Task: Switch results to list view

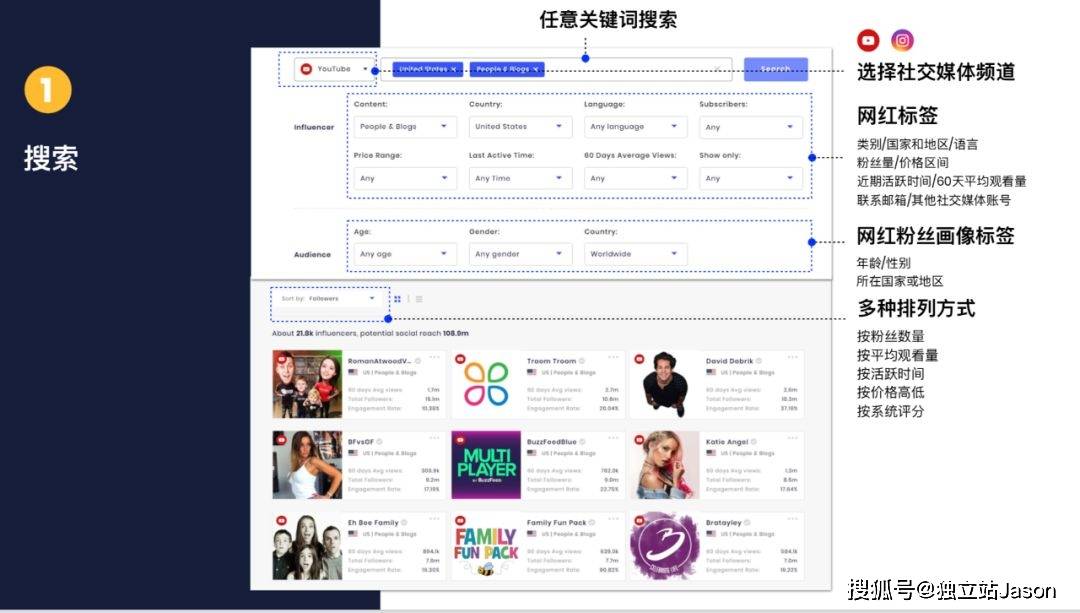Action: [420, 298]
